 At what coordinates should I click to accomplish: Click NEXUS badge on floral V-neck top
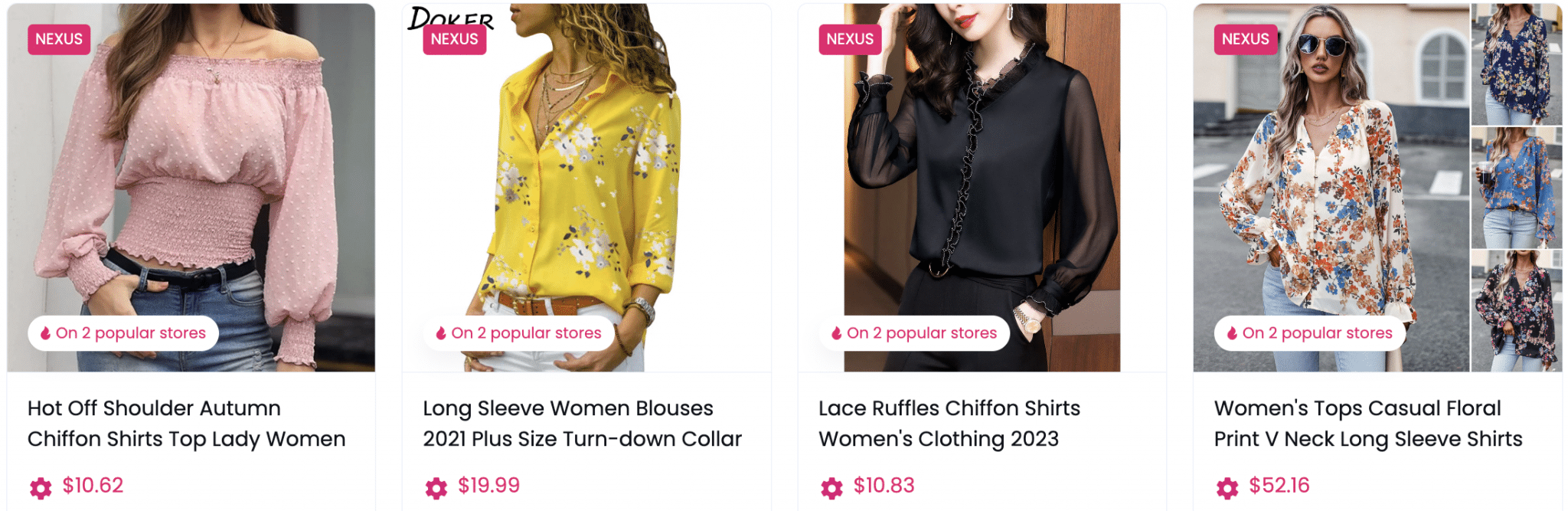pyautogui.click(x=1246, y=39)
